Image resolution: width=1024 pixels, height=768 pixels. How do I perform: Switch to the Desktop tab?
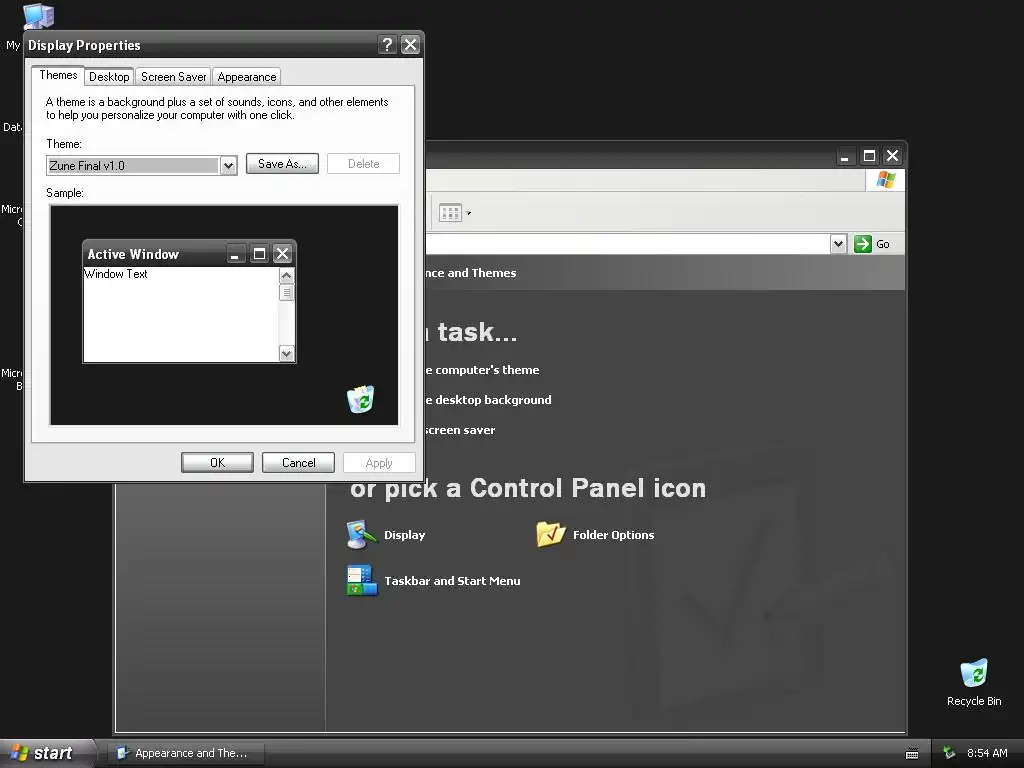tap(109, 77)
